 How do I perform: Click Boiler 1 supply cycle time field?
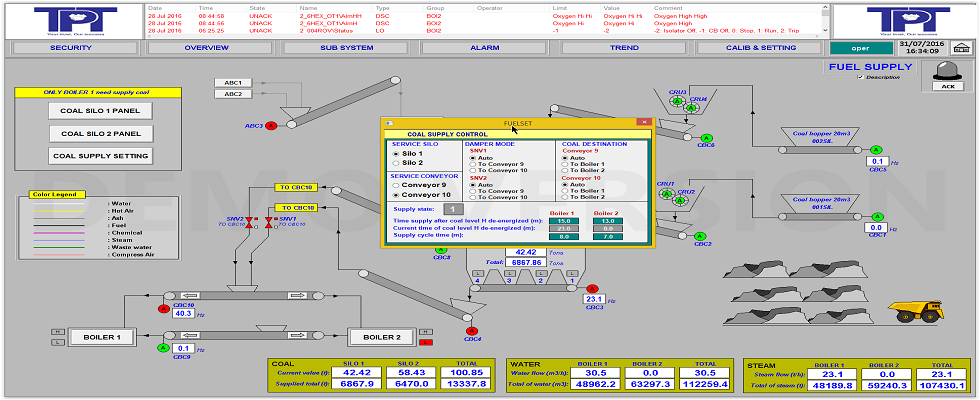pyautogui.click(x=564, y=236)
